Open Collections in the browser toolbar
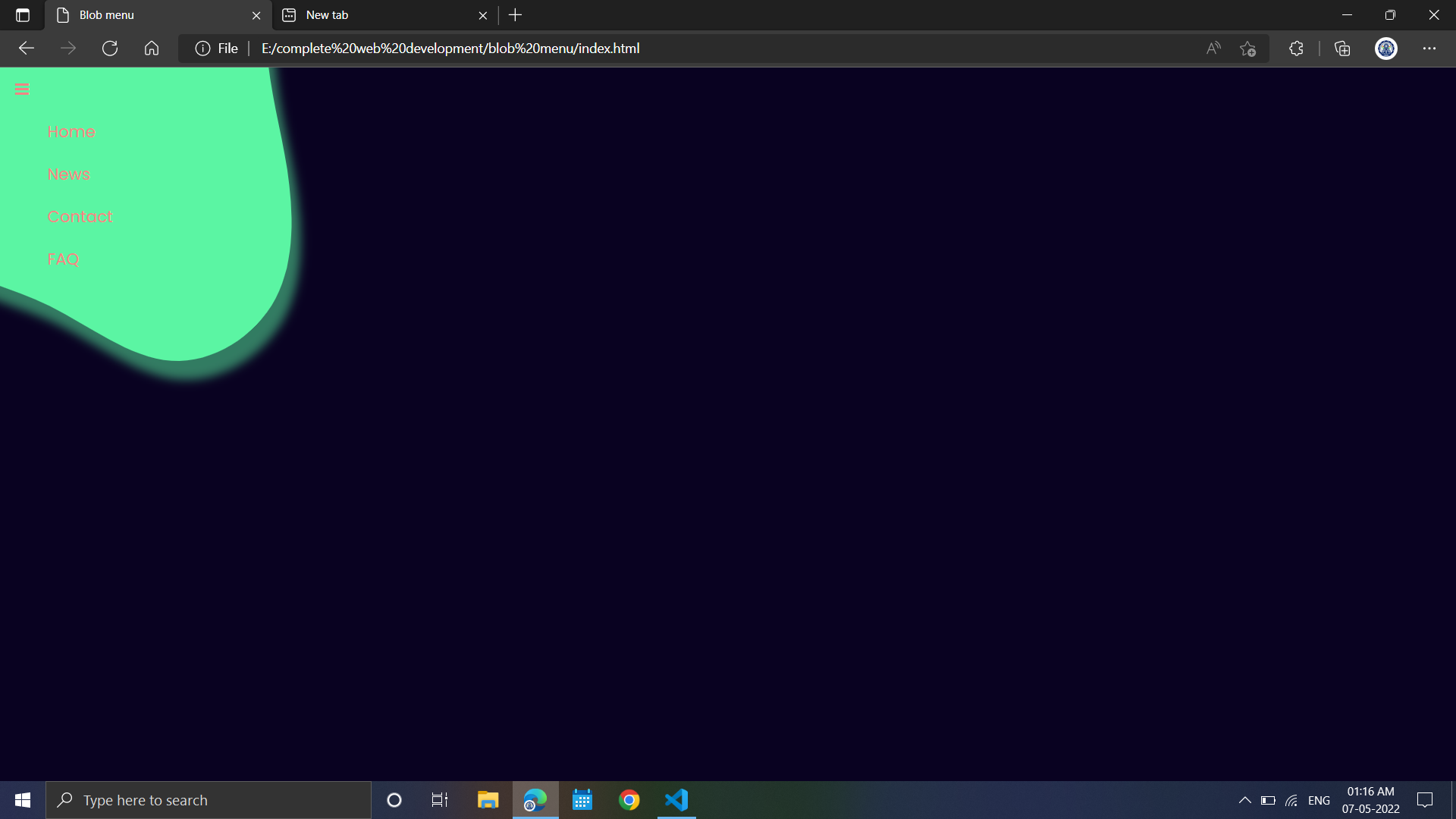The width and height of the screenshot is (1456, 819). click(x=1341, y=48)
